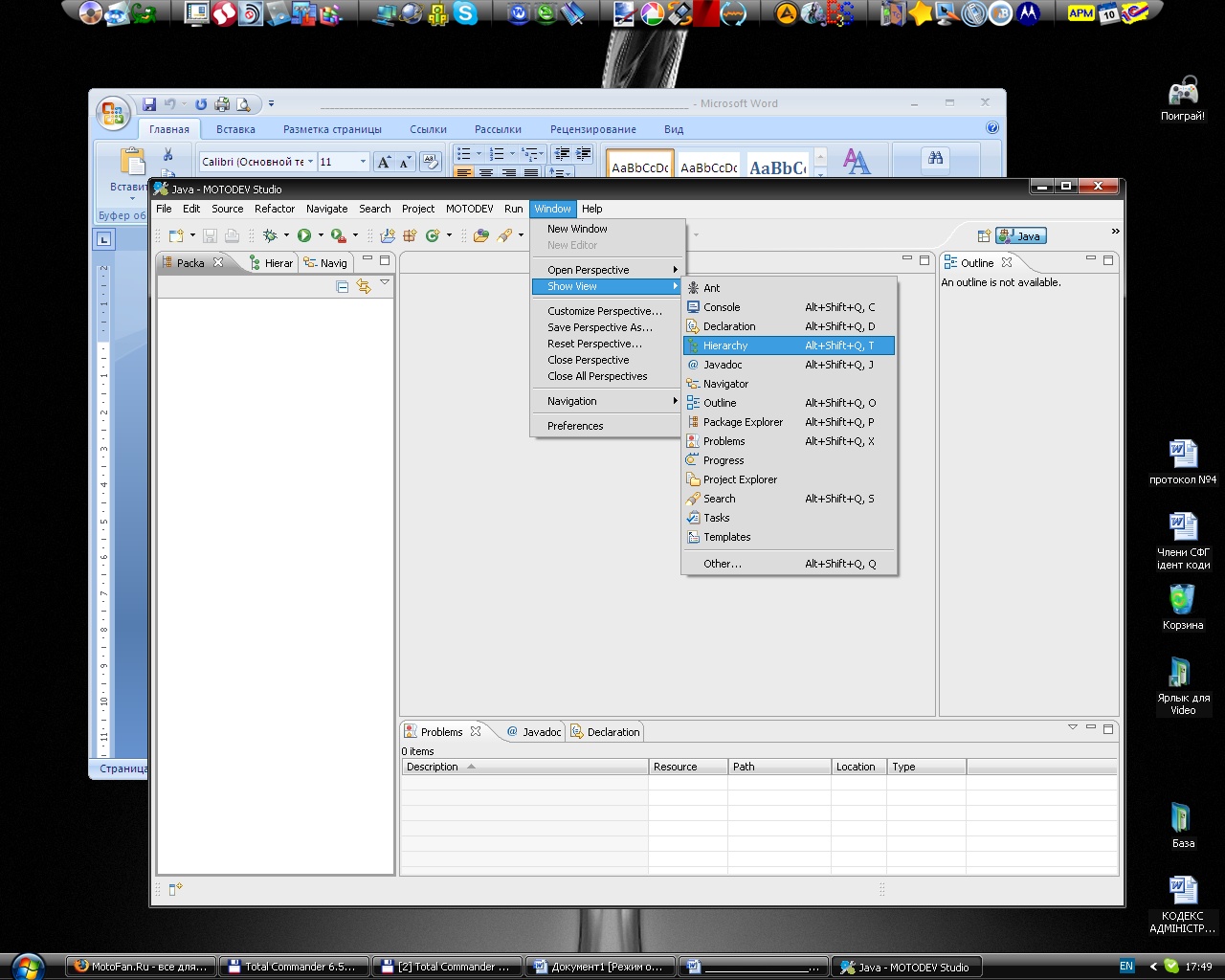Open Preferences from Window menu
Image resolution: width=1225 pixels, height=980 pixels.
tap(605, 426)
